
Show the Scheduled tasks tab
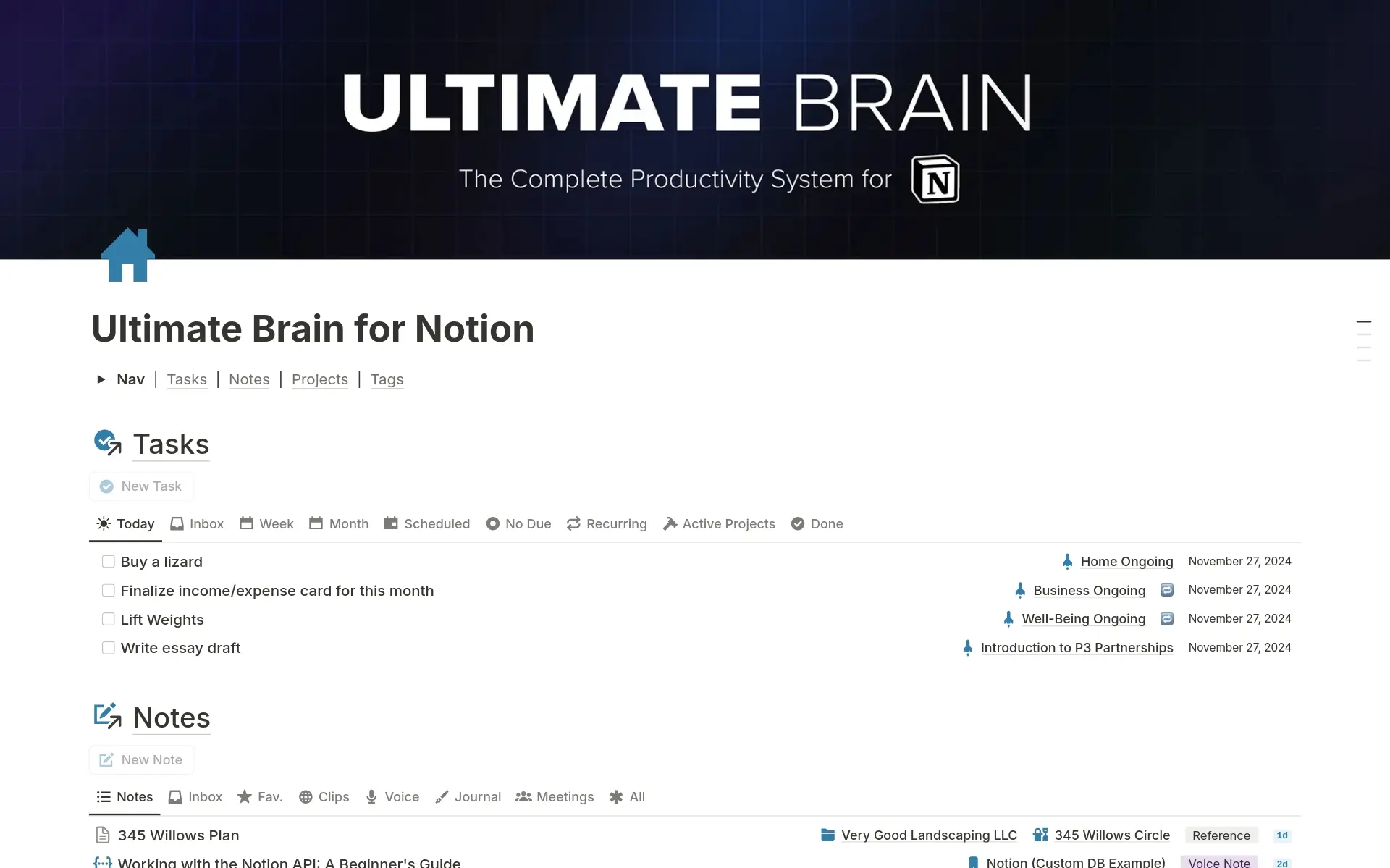tap(427, 523)
